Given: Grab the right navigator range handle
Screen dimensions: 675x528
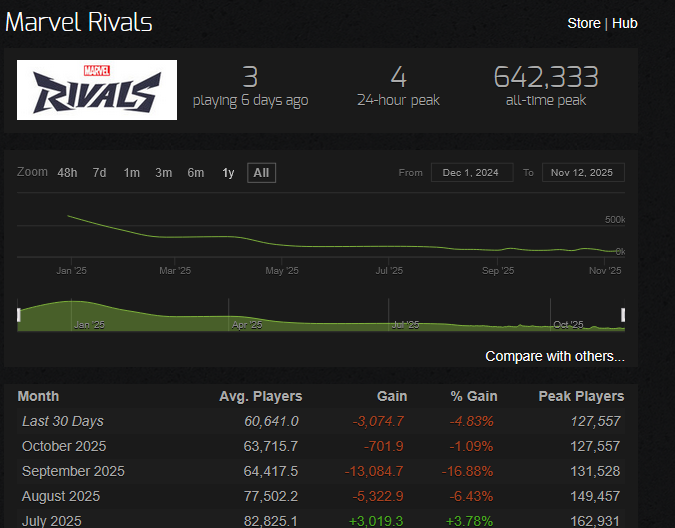Looking at the screenshot, I should click(623, 315).
